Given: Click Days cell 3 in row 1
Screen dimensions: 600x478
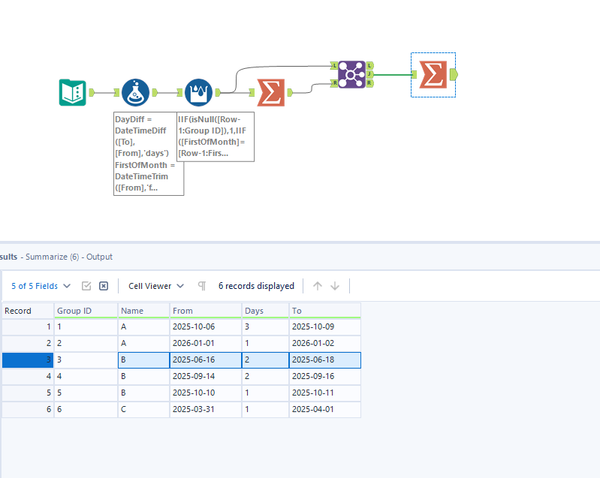Looking at the screenshot, I should point(265,326).
